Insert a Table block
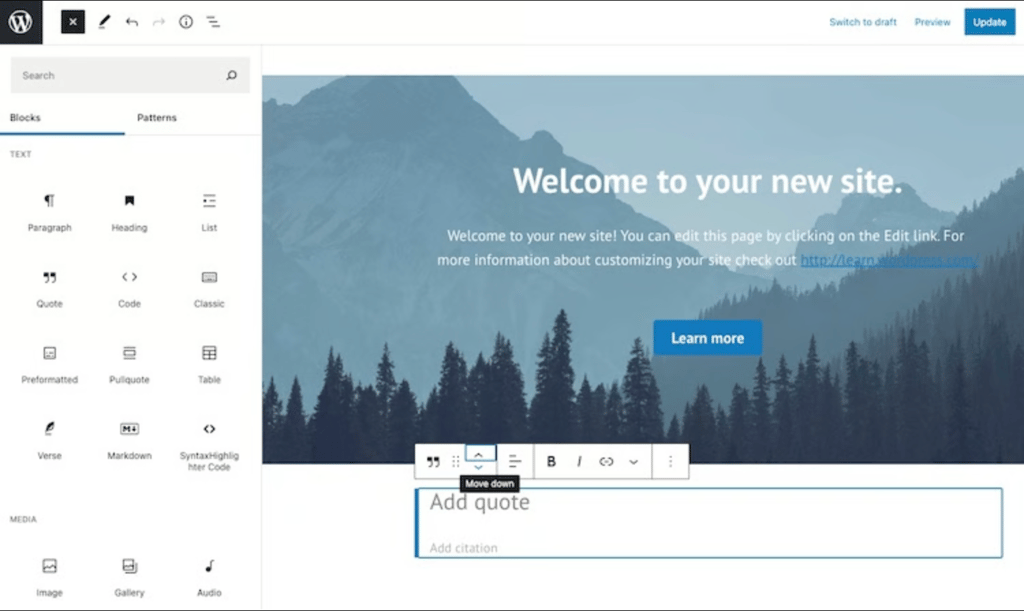Screen dimensions: 1024x611 tap(209, 364)
